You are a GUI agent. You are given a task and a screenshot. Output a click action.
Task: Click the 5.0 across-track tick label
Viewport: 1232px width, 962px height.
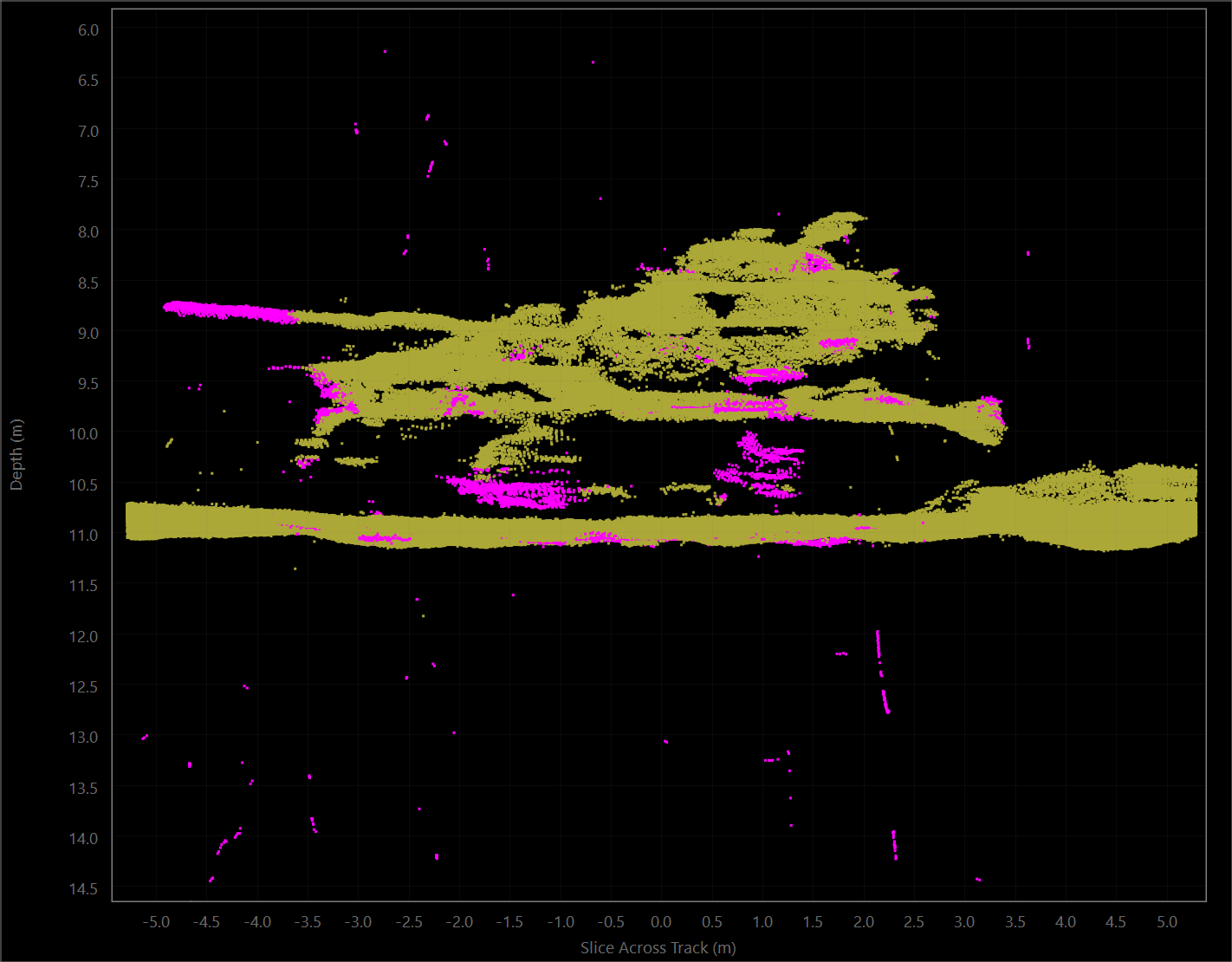[1167, 921]
